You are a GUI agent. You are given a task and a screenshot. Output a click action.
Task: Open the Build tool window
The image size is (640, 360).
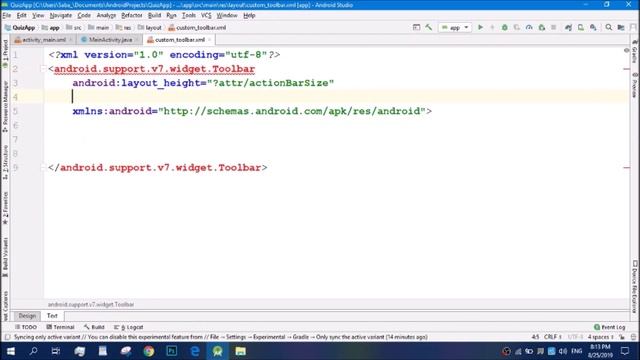coord(94,327)
